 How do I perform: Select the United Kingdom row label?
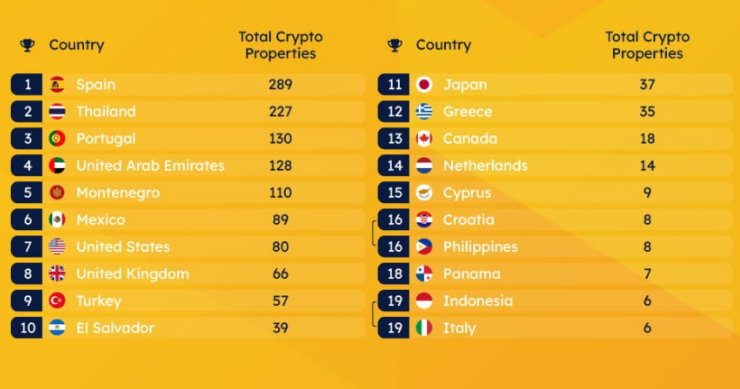pos(133,274)
